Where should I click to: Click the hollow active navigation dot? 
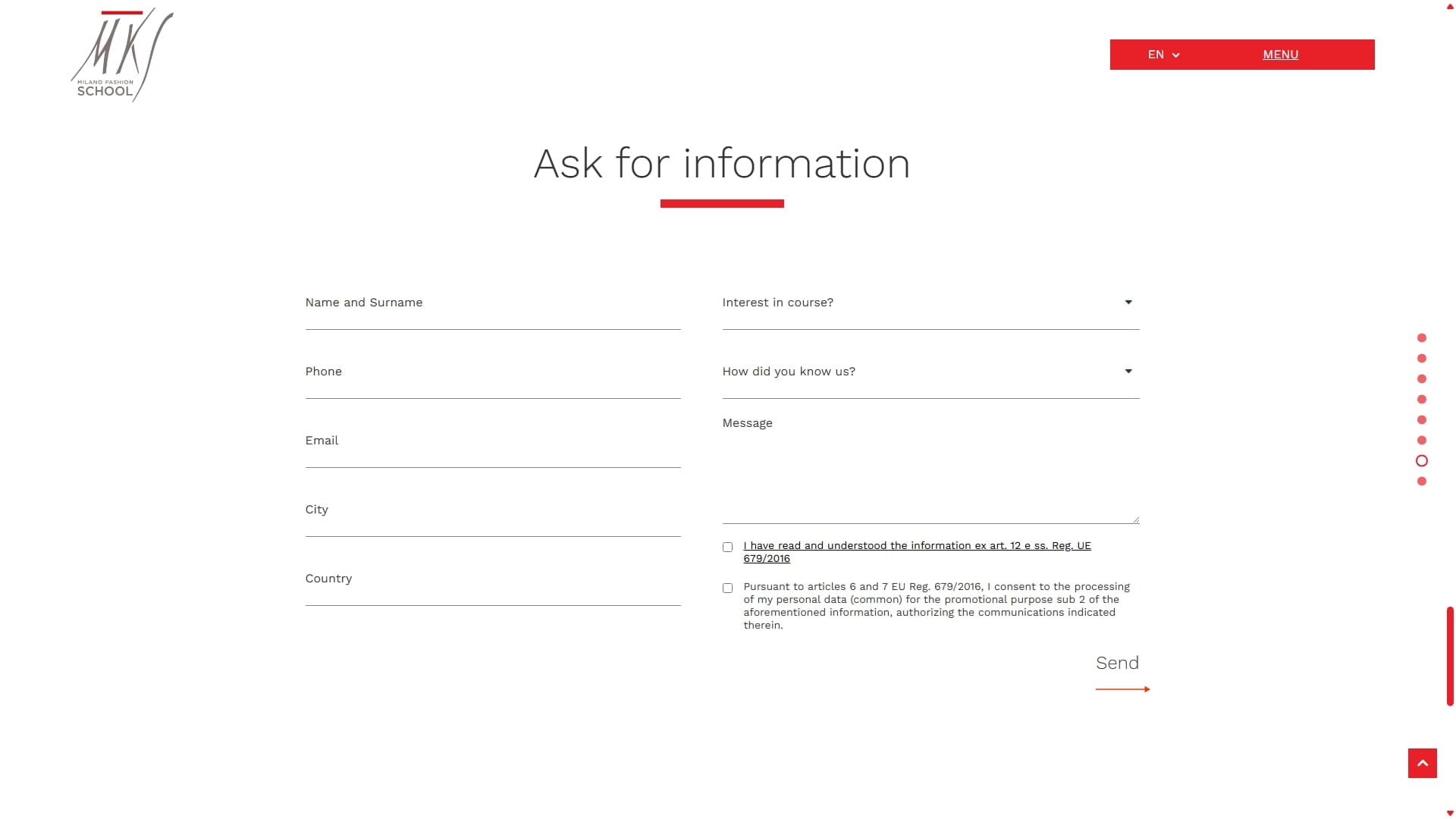1422,461
